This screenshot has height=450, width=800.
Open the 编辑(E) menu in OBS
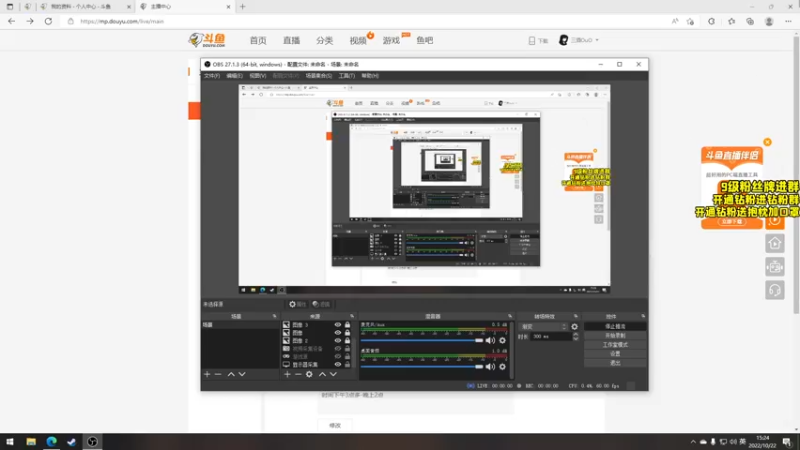click(234, 76)
